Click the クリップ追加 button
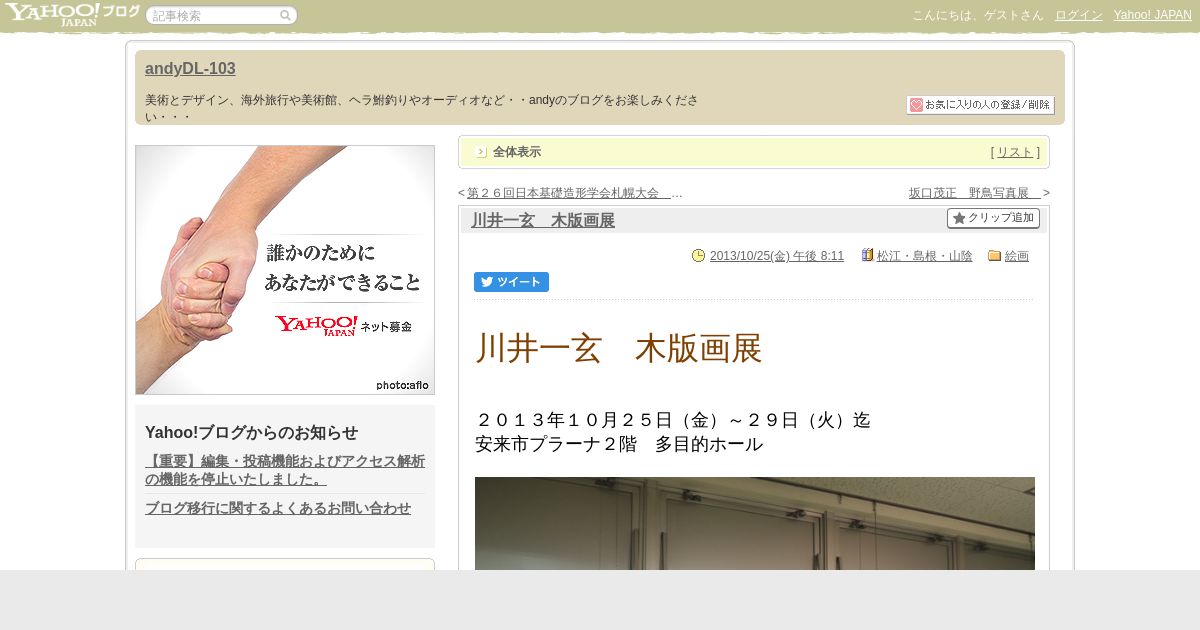Image resolution: width=1200 pixels, height=630 pixels. [993, 218]
